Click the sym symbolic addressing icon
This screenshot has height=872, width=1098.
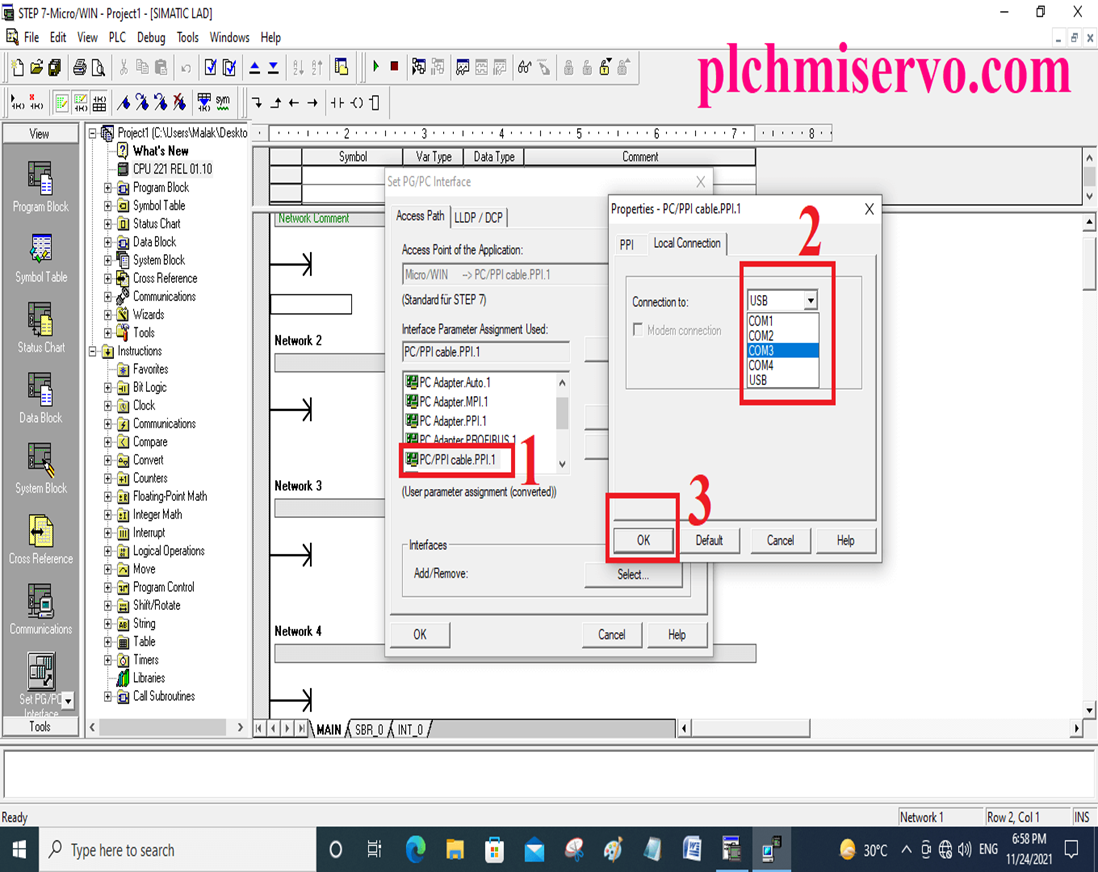point(223,103)
